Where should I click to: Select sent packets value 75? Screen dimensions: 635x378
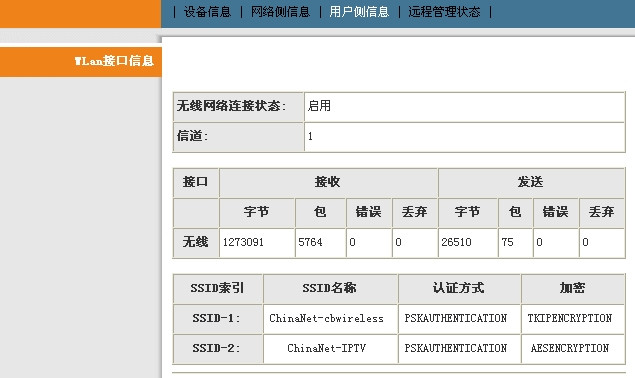point(507,242)
